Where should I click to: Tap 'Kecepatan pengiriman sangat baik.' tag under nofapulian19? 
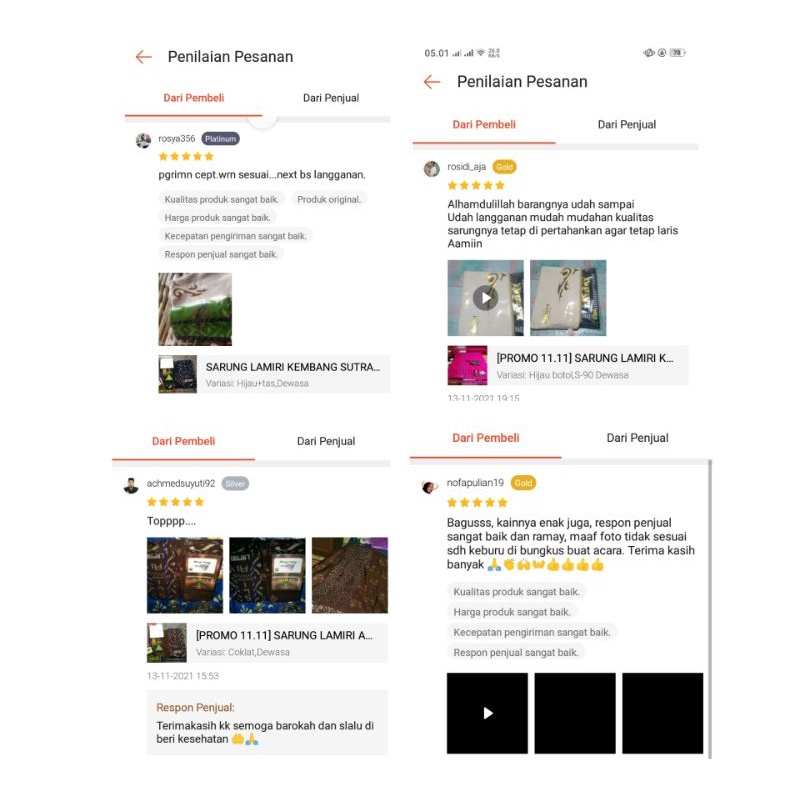pyautogui.click(x=532, y=632)
